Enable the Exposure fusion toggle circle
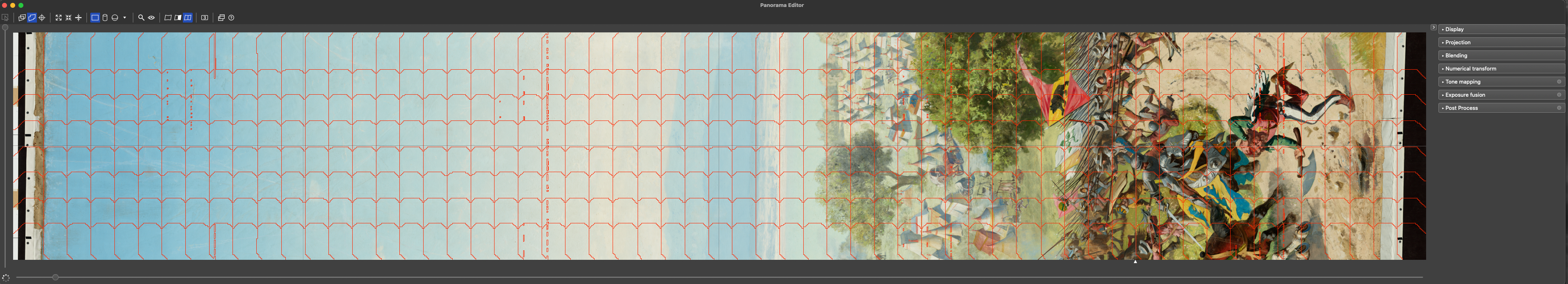The height and width of the screenshot is (284, 1568). click(1559, 95)
